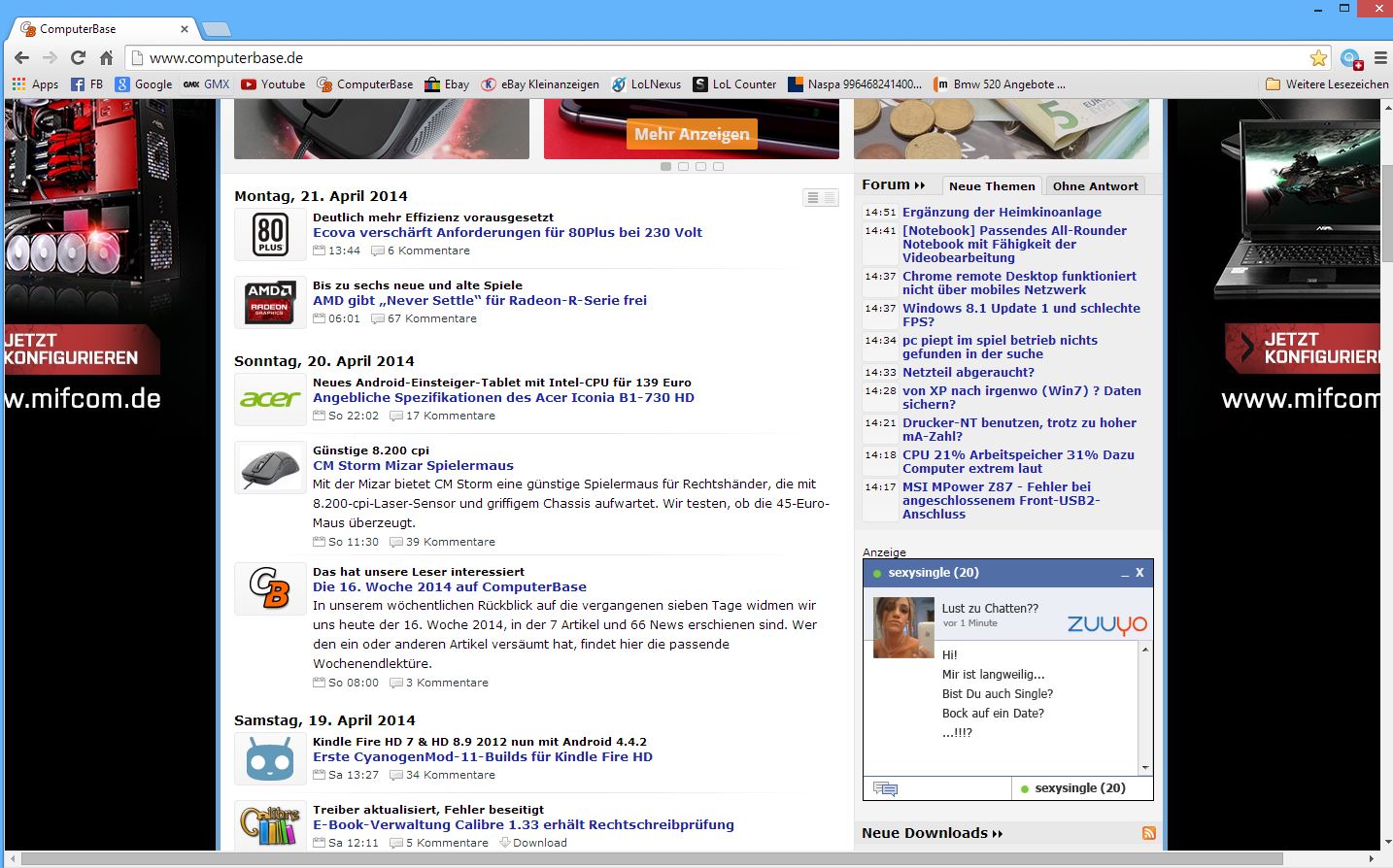
Task: Bookmark this page with the star icon
Action: point(1318,58)
